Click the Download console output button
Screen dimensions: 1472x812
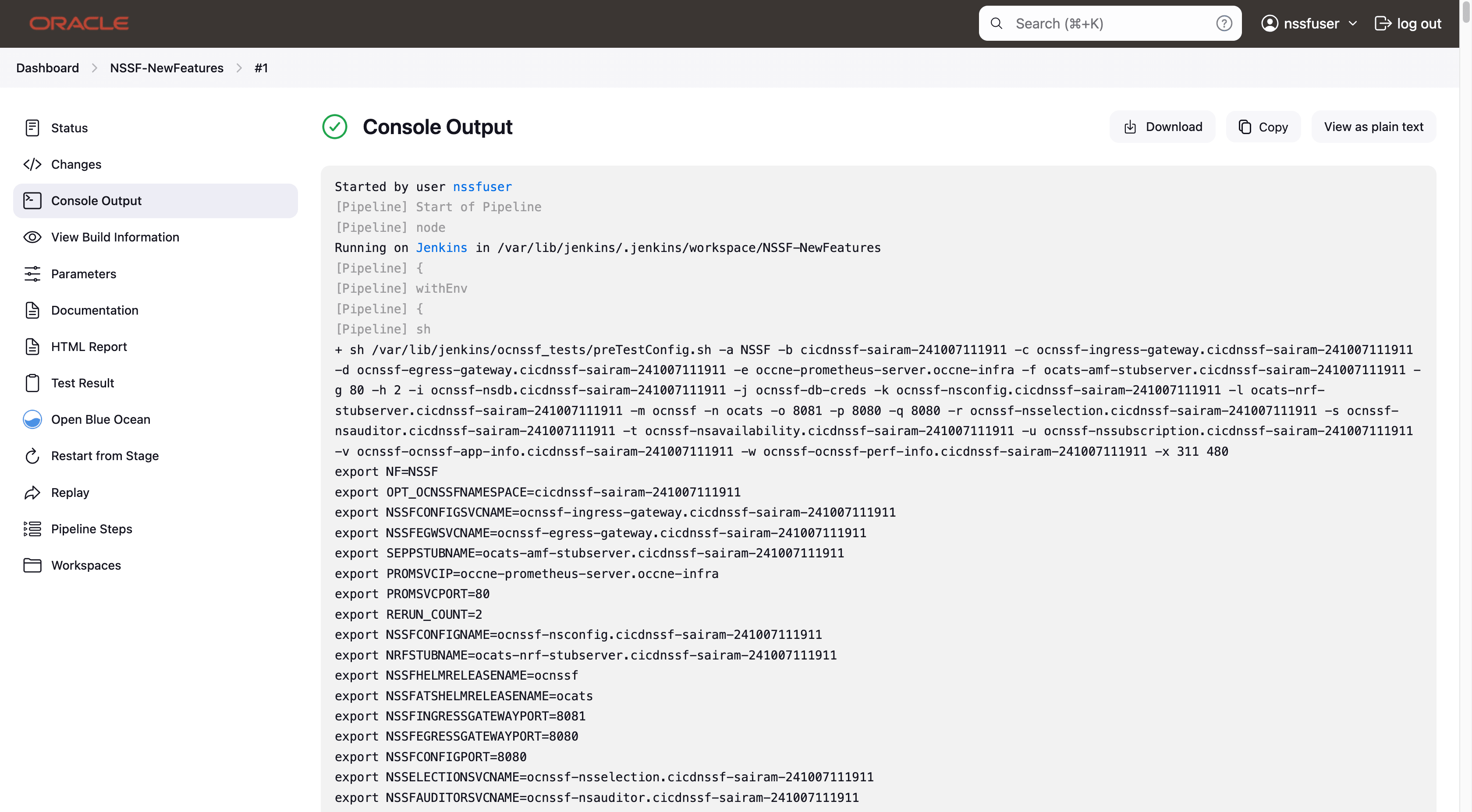[x=1162, y=127]
